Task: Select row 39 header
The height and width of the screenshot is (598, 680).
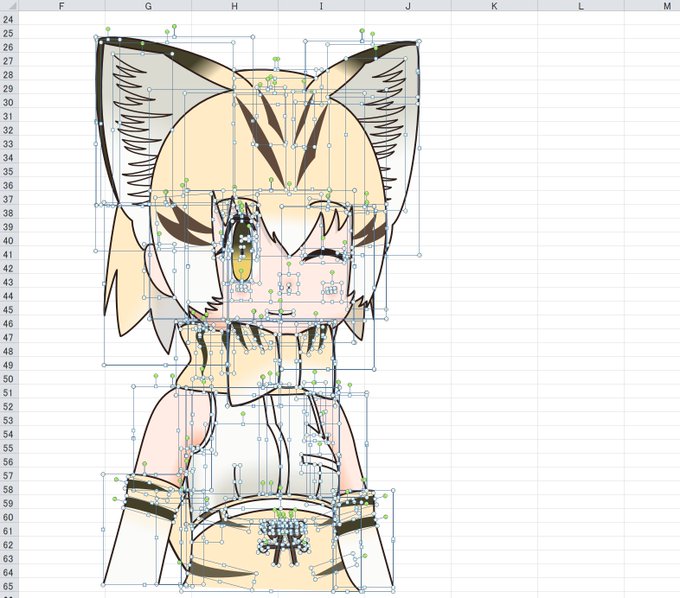Action: coord(9,227)
